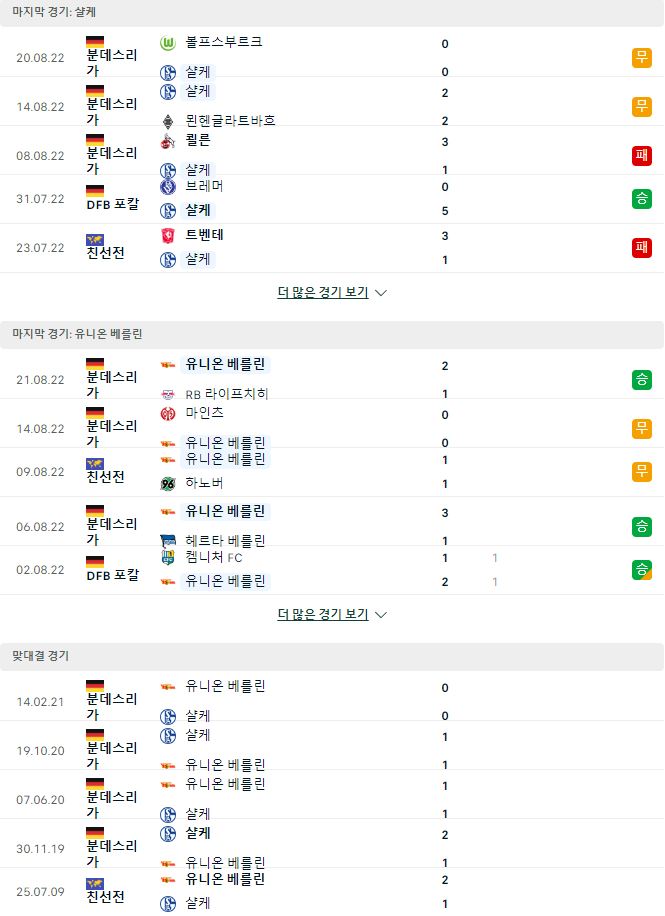Click the Wolfsburg team logo icon
665x916 pixels.
(x=168, y=43)
